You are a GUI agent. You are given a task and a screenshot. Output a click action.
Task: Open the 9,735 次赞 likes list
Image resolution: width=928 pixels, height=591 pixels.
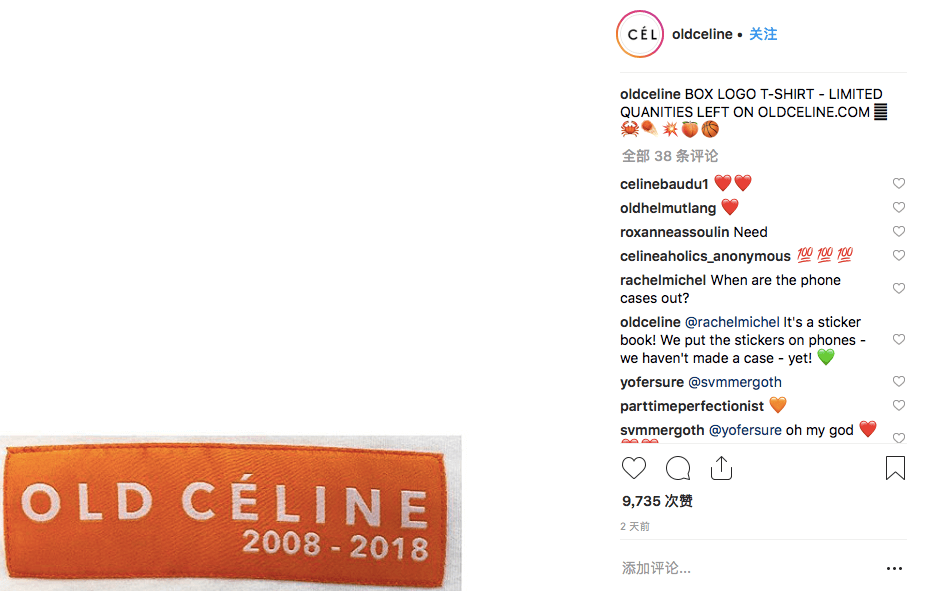coord(657,501)
